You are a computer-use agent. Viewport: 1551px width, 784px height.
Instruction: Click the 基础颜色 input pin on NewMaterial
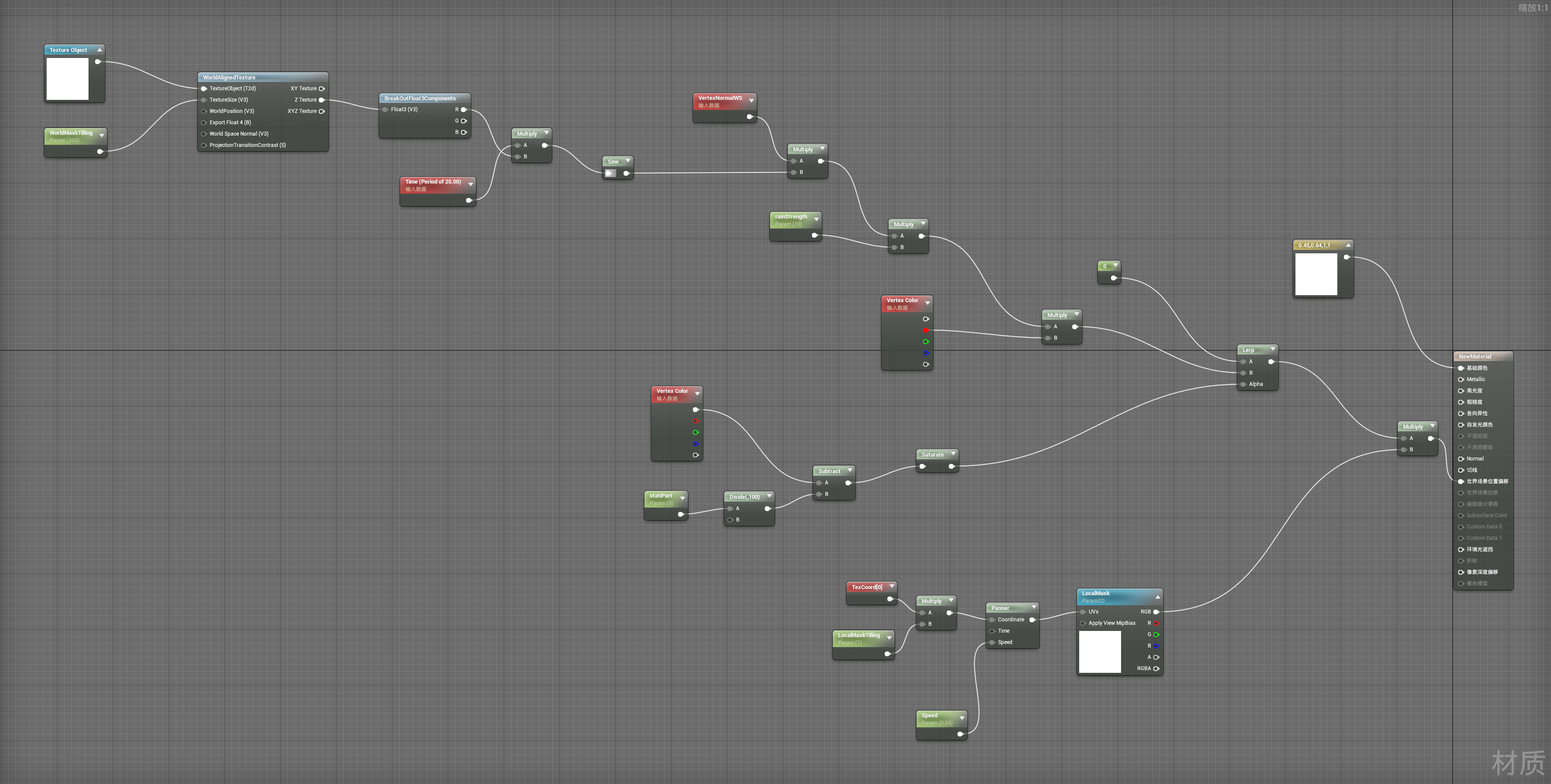[1461, 368]
